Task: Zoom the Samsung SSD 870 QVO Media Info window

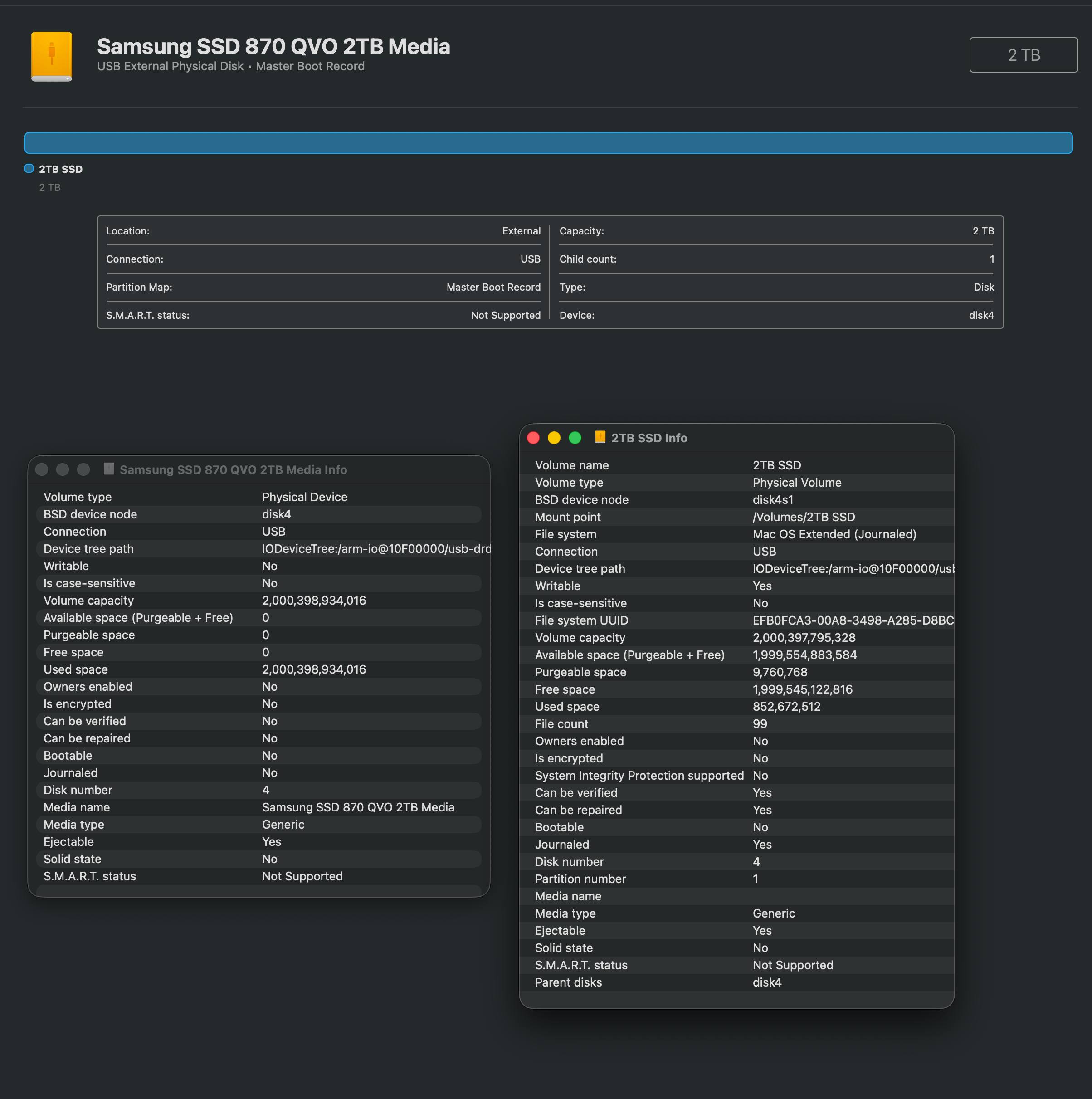Action: pyautogui.click(x=83, y=469)
